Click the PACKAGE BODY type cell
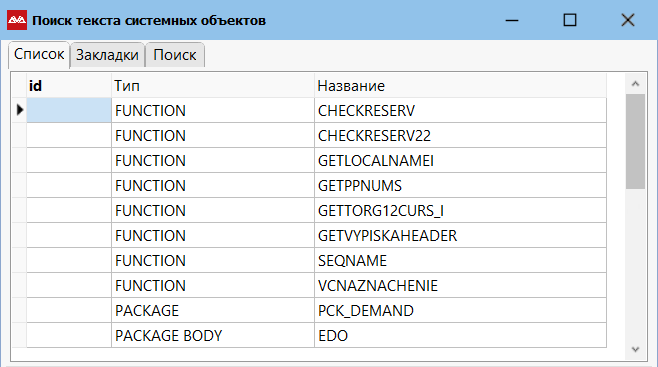 (213, 336)
